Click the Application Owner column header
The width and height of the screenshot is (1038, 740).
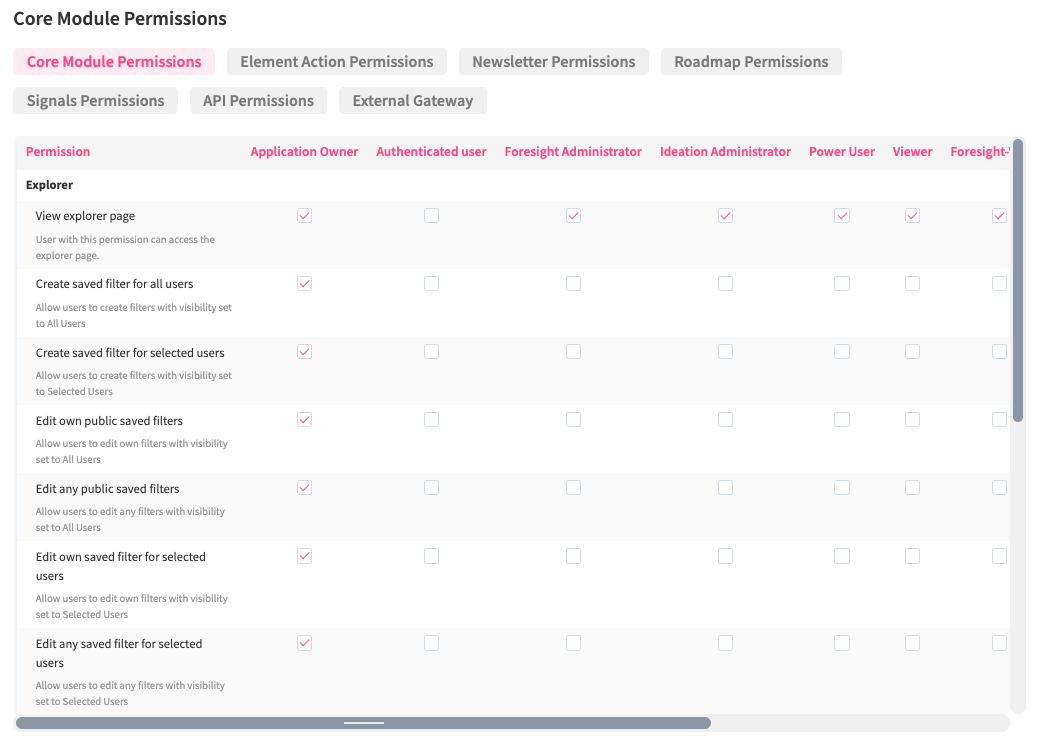coord(304,152)
